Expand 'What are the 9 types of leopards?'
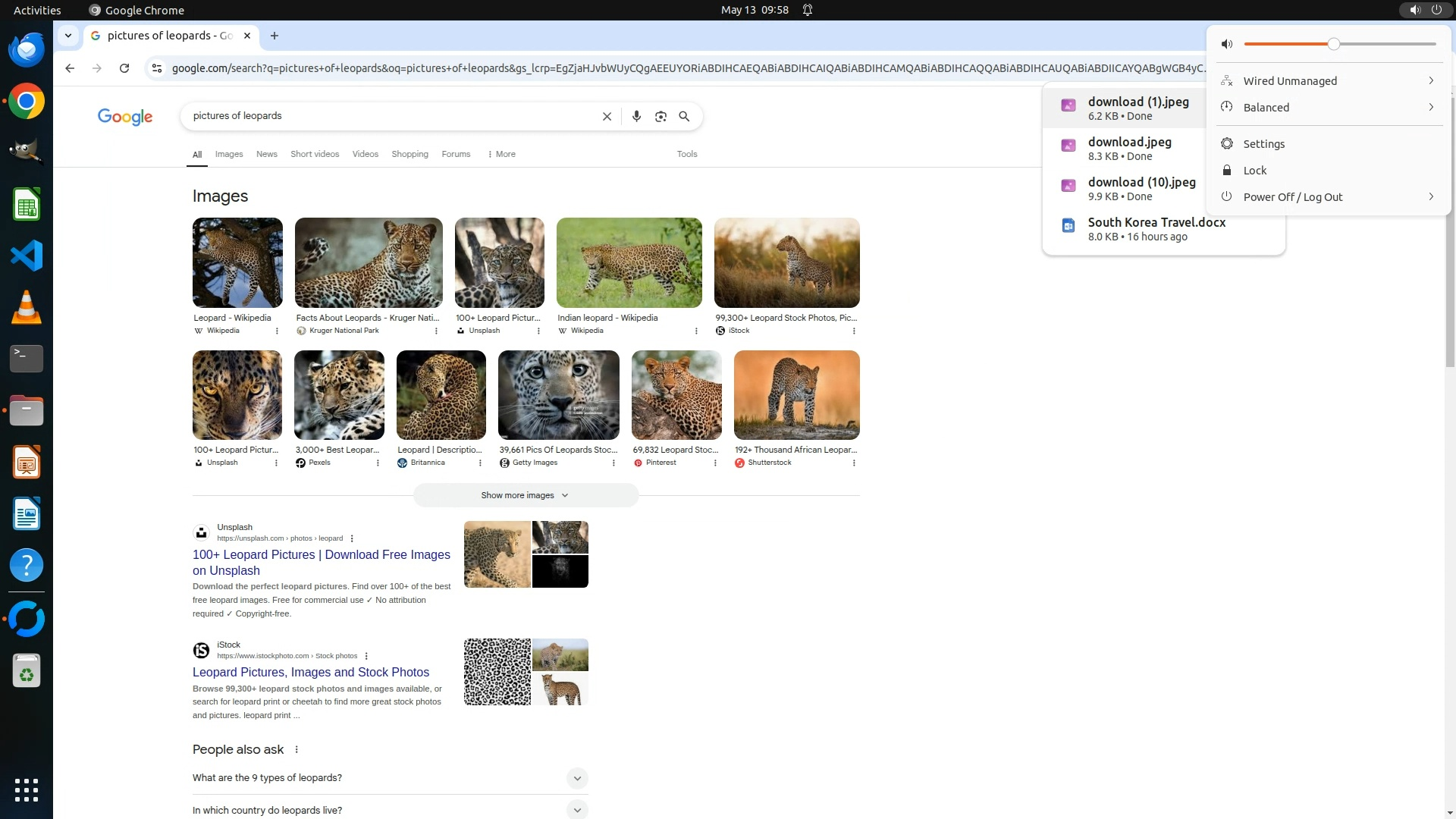1456x819 pixels. tap(576, 778)
